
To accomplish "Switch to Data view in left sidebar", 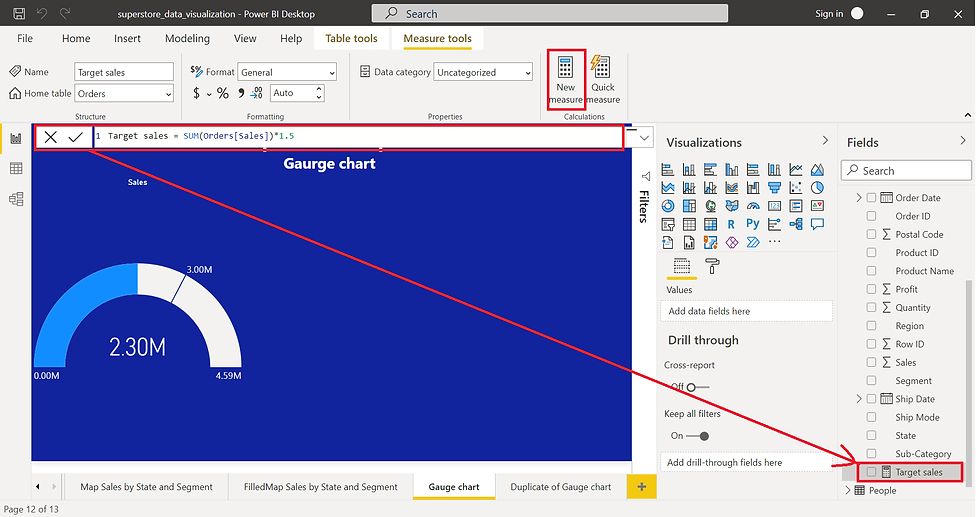I will pos(16,168).
